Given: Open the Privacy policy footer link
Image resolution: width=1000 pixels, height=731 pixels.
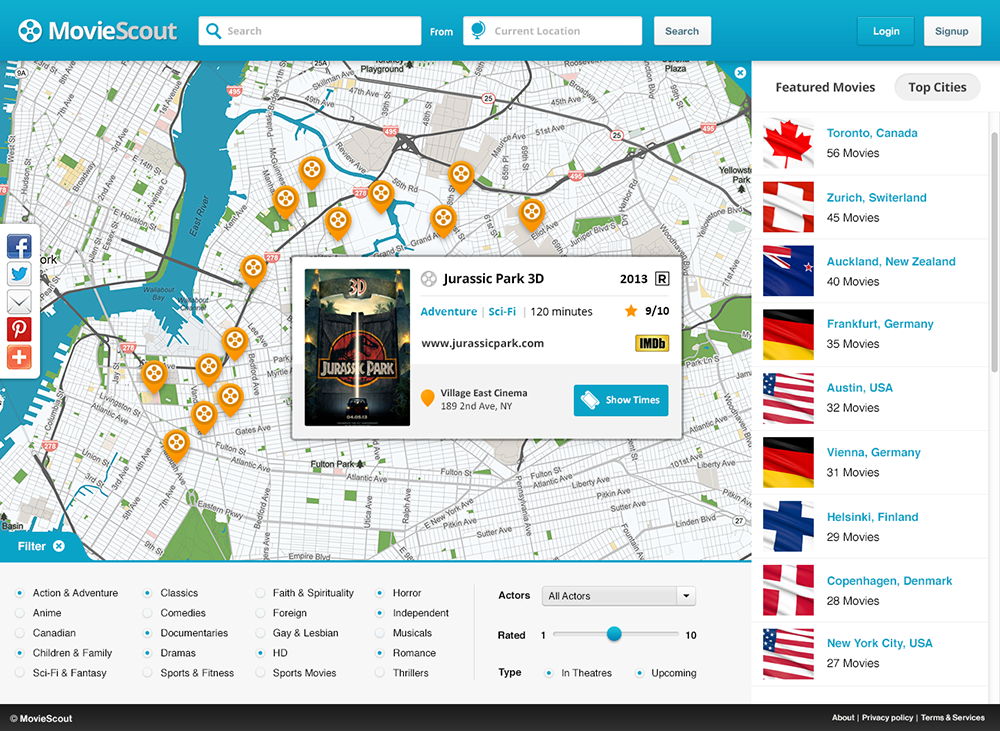Looking at the screenshot, I should [887, 718].
